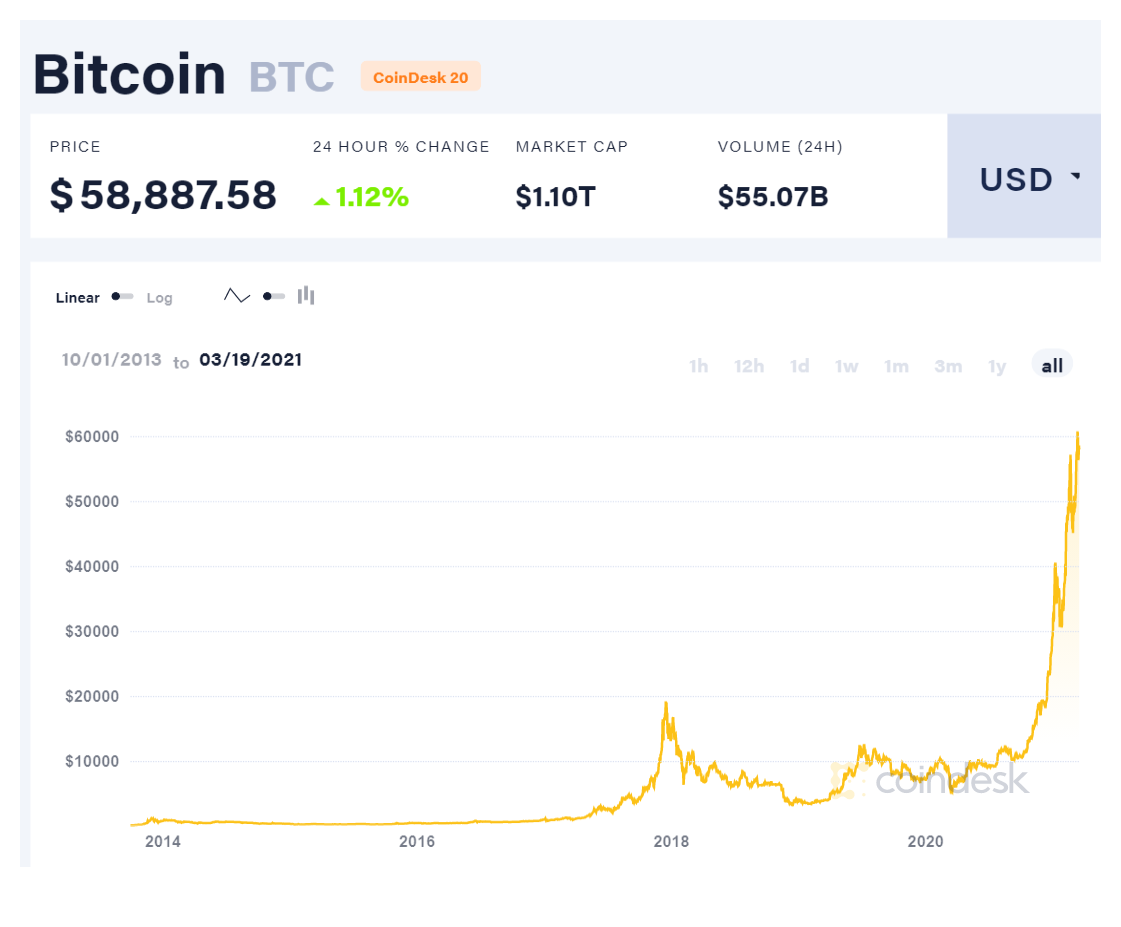This screenshot has height=927, width=1121.
Task: Click the CoinDesk watermark logo on chart
Action: click(x=931, y=779)
